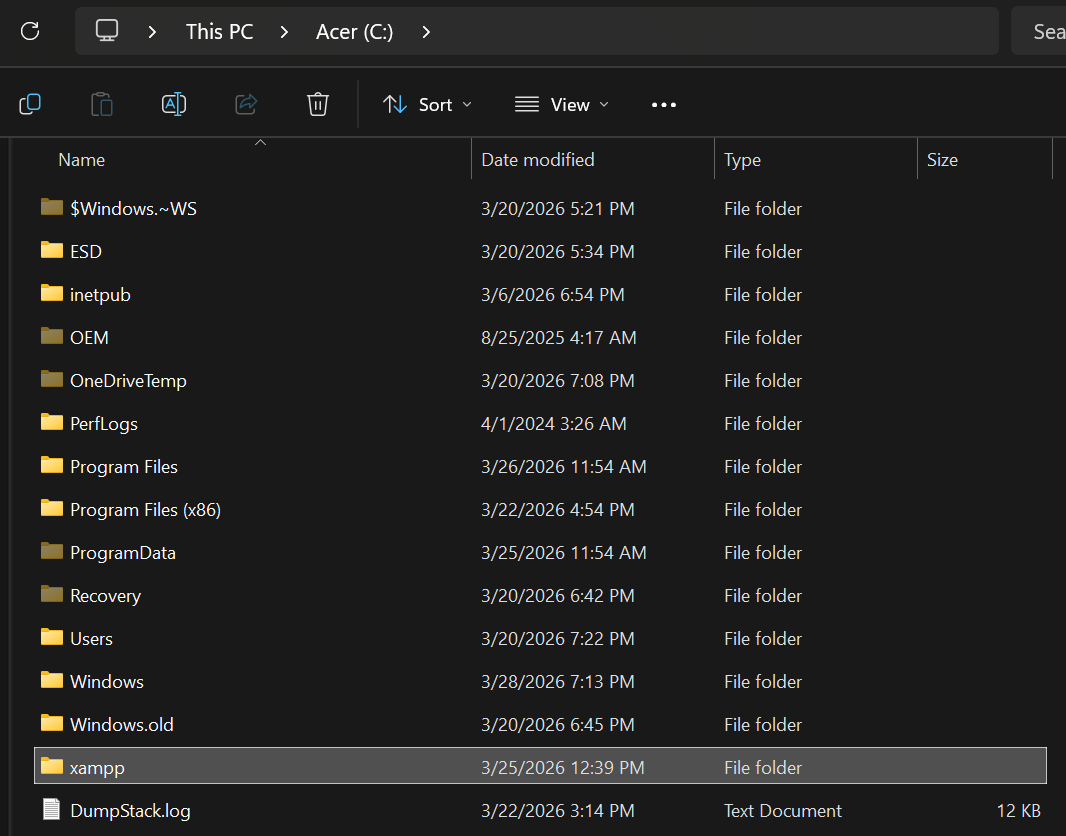Viewport: 1066px width, 836px height.
Task: Sort by the Type column header
Action: 742,160
